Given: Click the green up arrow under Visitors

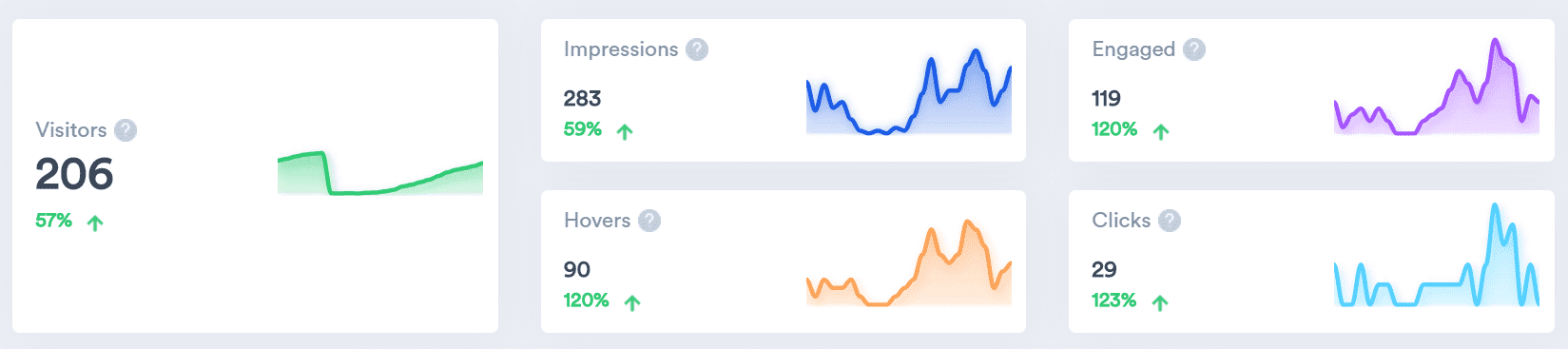Looking at the screenshot, I should [95, 223].
